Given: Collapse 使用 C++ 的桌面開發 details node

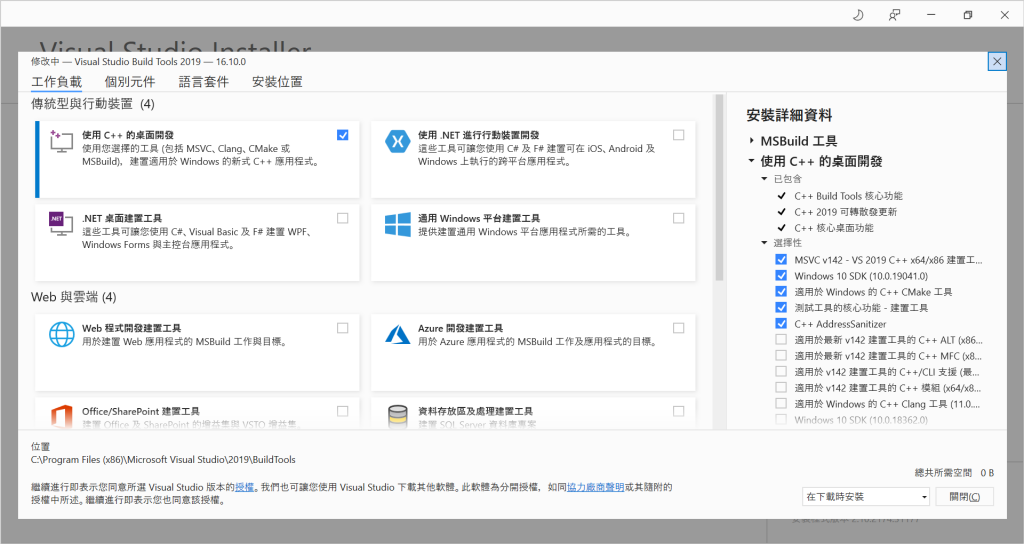Looking at the screenshot, I should pos(752,161).
